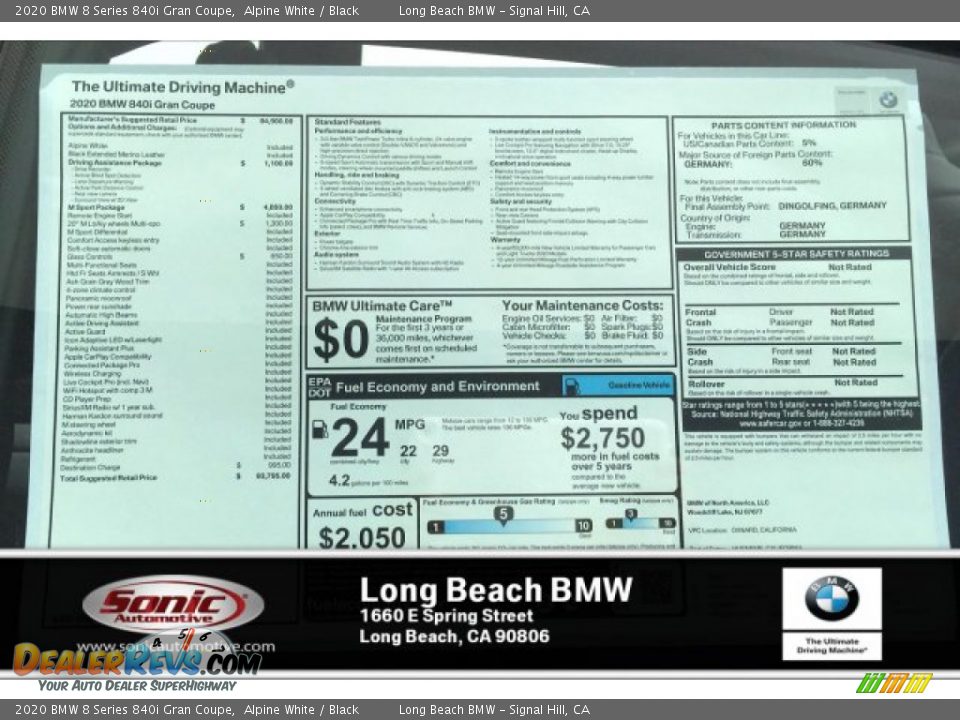The width and height of the screenshot is (960, 720).
Task: Click the small BMW emblem on the window sticker
Action: (x=888, y=99)
